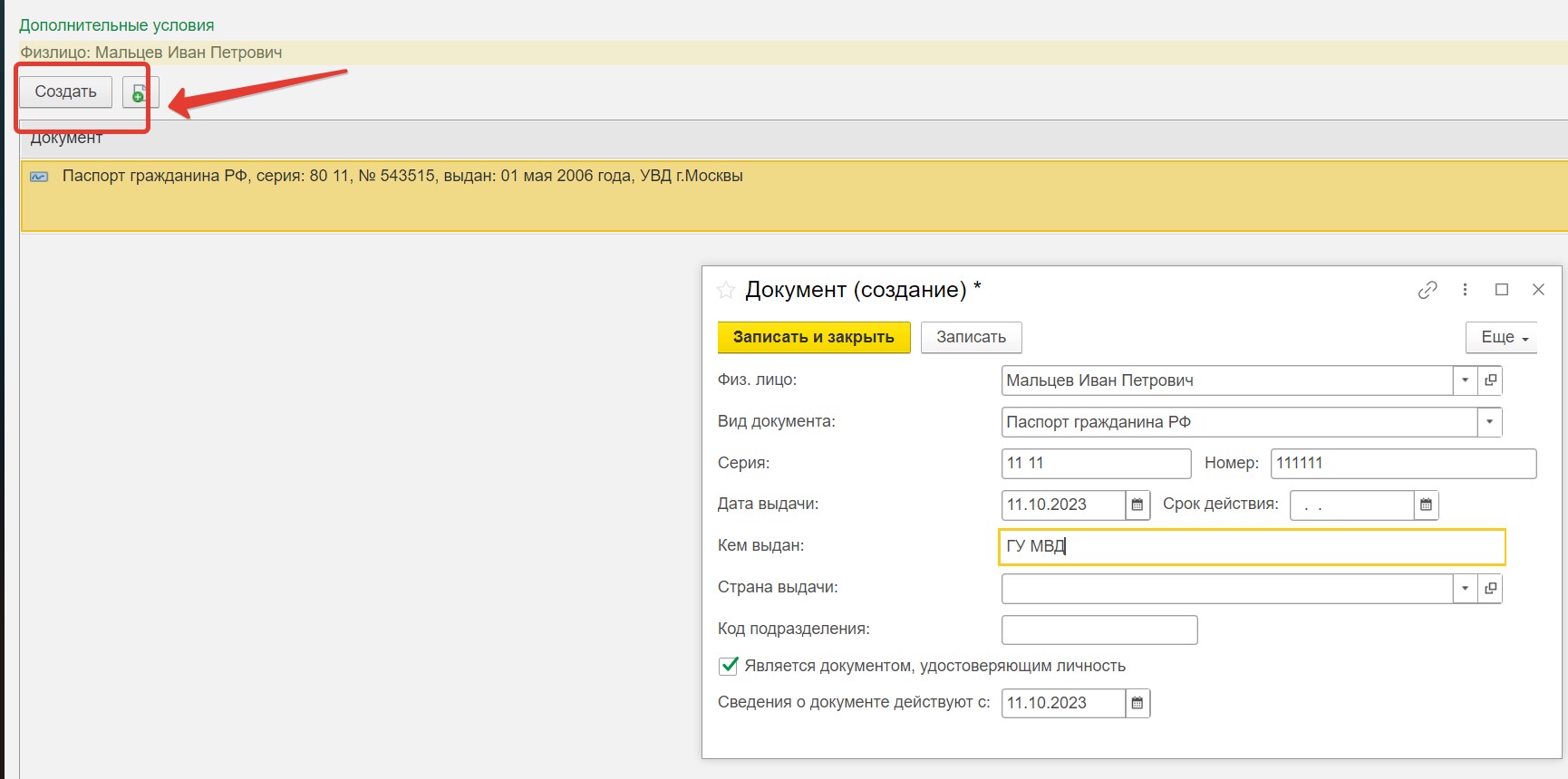Screen dimensions: 1568x779
Task: Expand the Вид документа dropdown
Action: (x=1489, y=422)
